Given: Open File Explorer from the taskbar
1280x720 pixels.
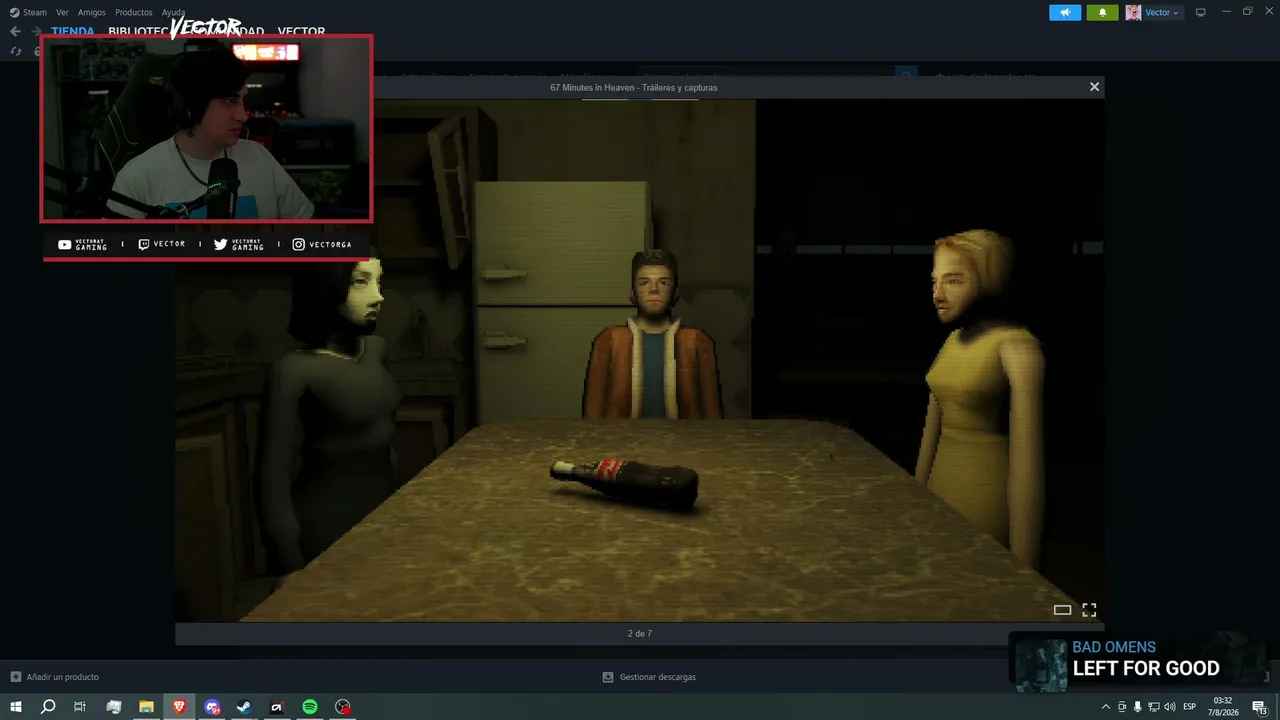Looking at the screenshot, I should tap(146, 707).
